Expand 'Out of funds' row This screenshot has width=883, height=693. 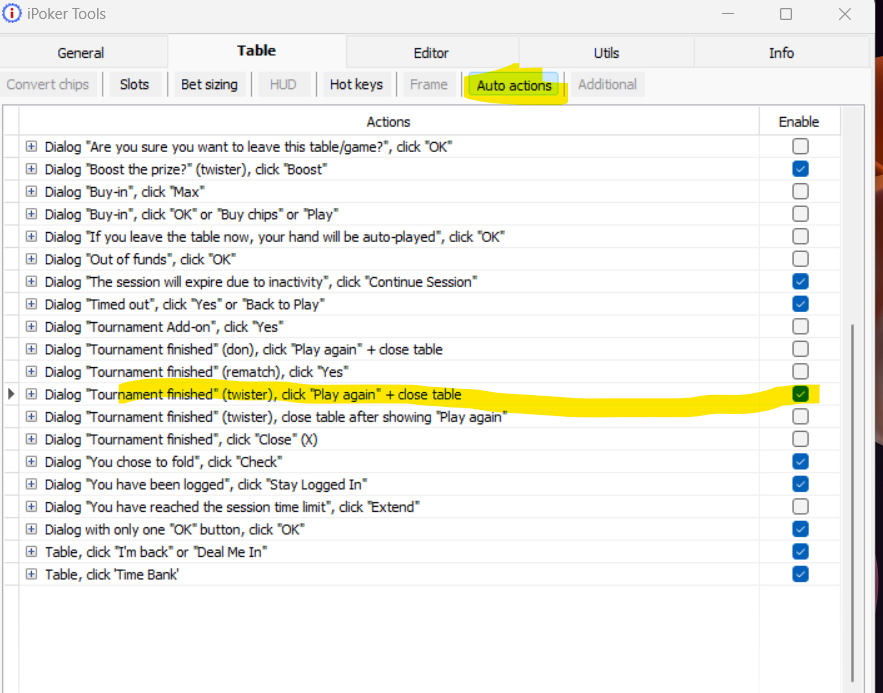coord(32,259)
